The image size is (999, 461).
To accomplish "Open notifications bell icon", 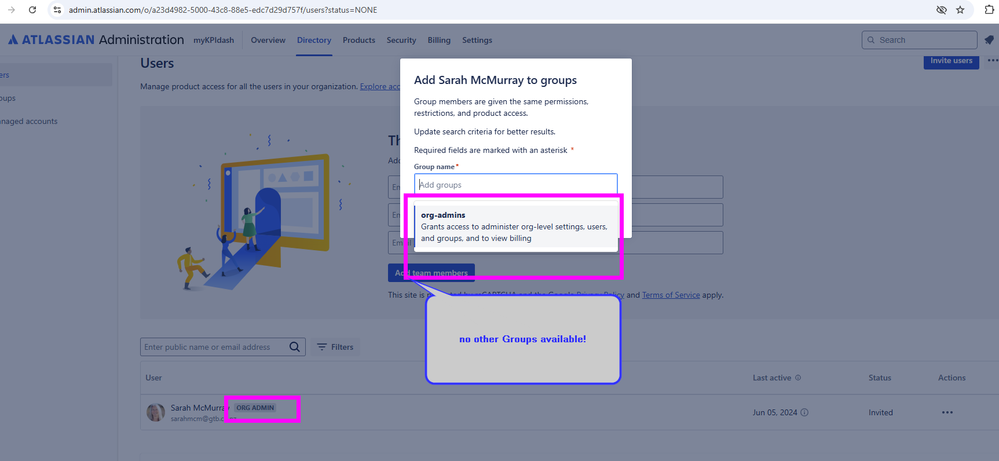I will click(989, 40).
